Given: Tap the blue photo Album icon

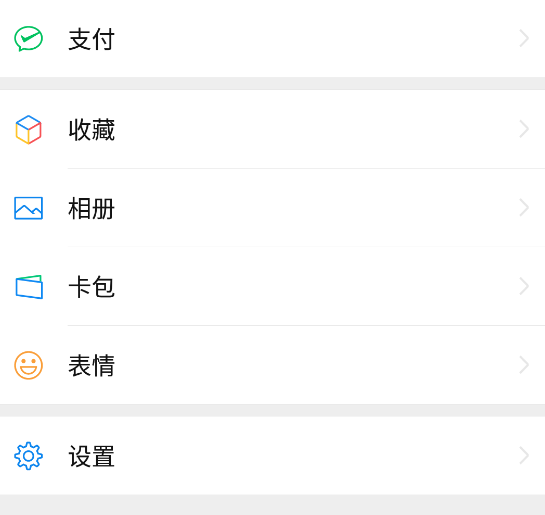Looking at the screenshot, I should point(29,208).
